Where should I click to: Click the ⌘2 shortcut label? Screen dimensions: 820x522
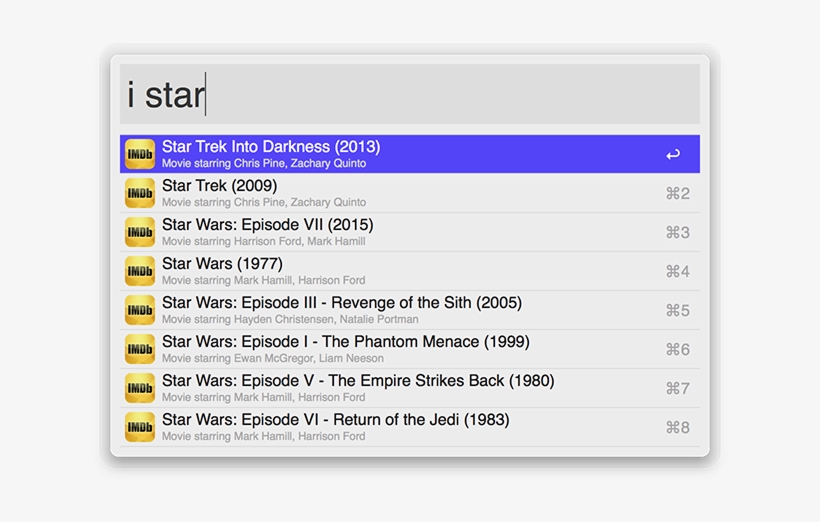[x=677, y=193]
